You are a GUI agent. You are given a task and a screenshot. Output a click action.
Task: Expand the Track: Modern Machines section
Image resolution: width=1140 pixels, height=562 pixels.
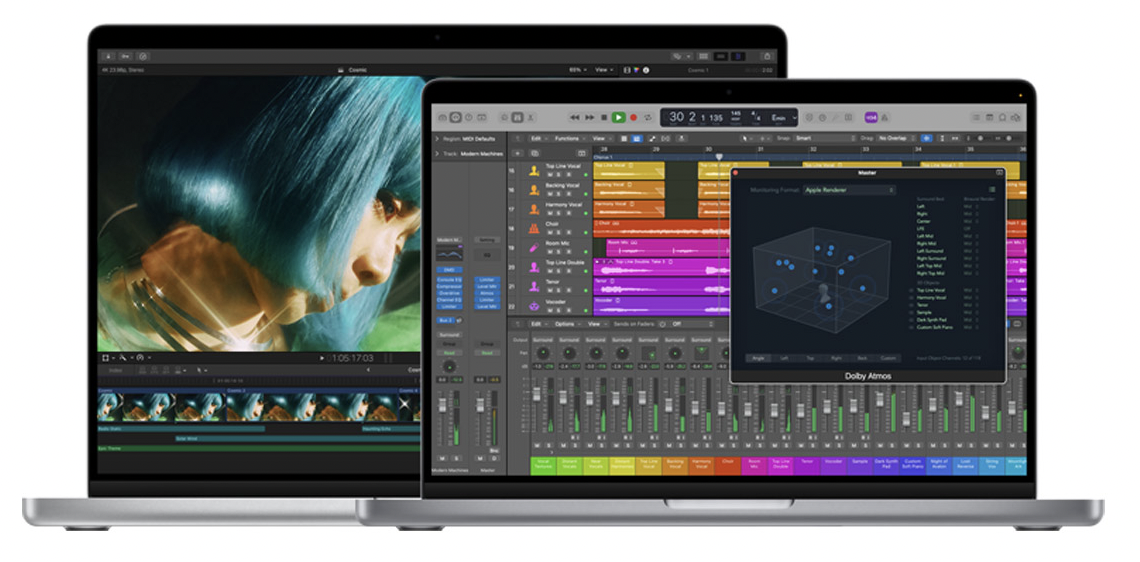click(x=437, y=153)
